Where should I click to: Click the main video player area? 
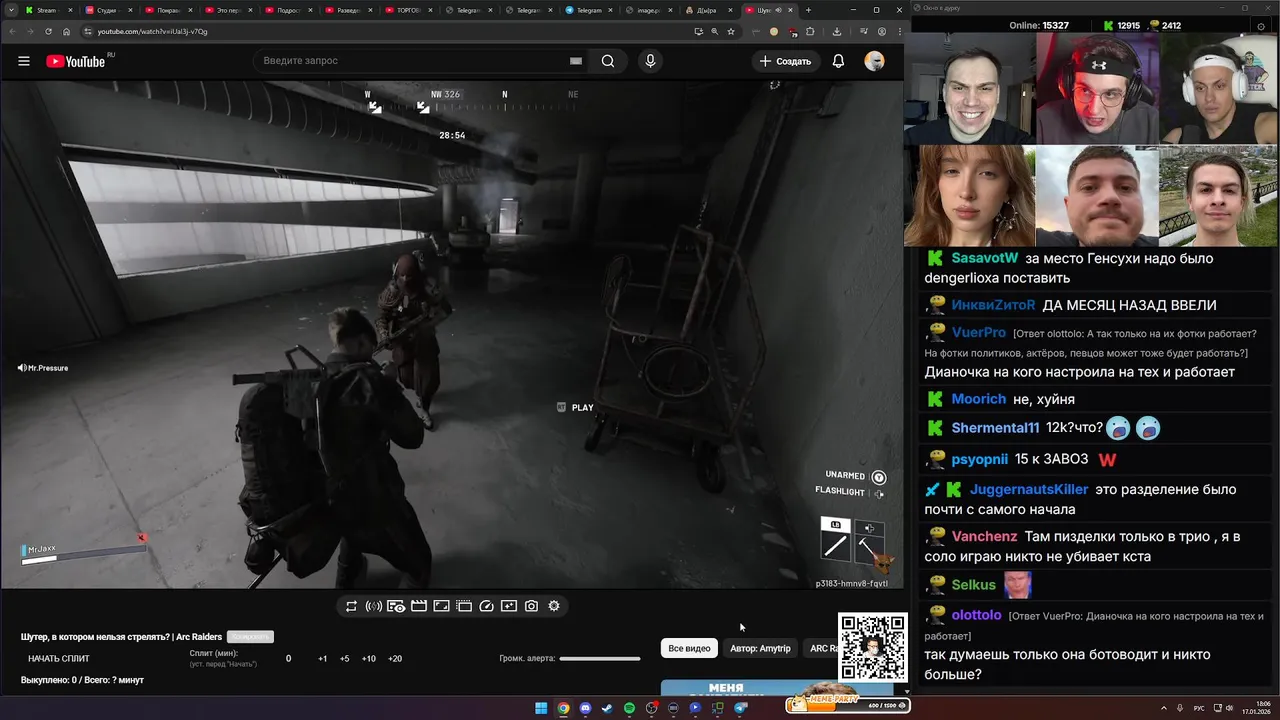click(x=452, y=335)
